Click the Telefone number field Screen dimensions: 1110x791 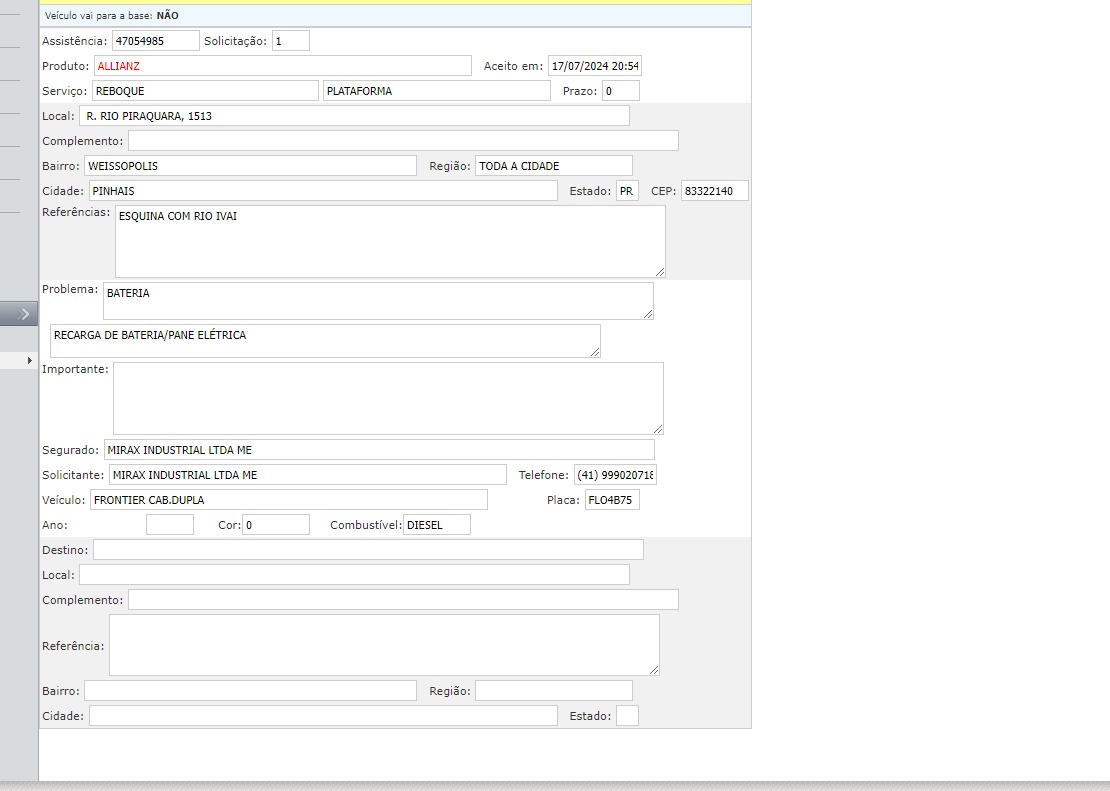[x=615, y=475]
